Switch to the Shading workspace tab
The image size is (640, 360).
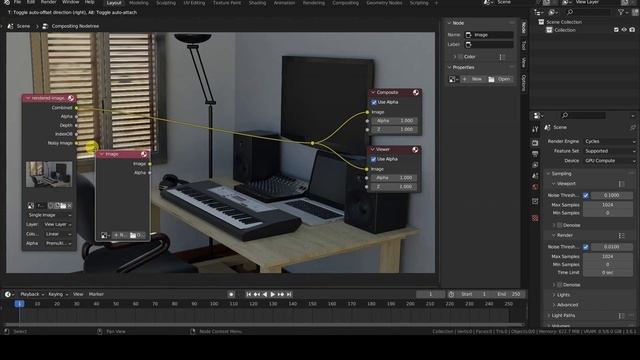(x=257, y=3)
